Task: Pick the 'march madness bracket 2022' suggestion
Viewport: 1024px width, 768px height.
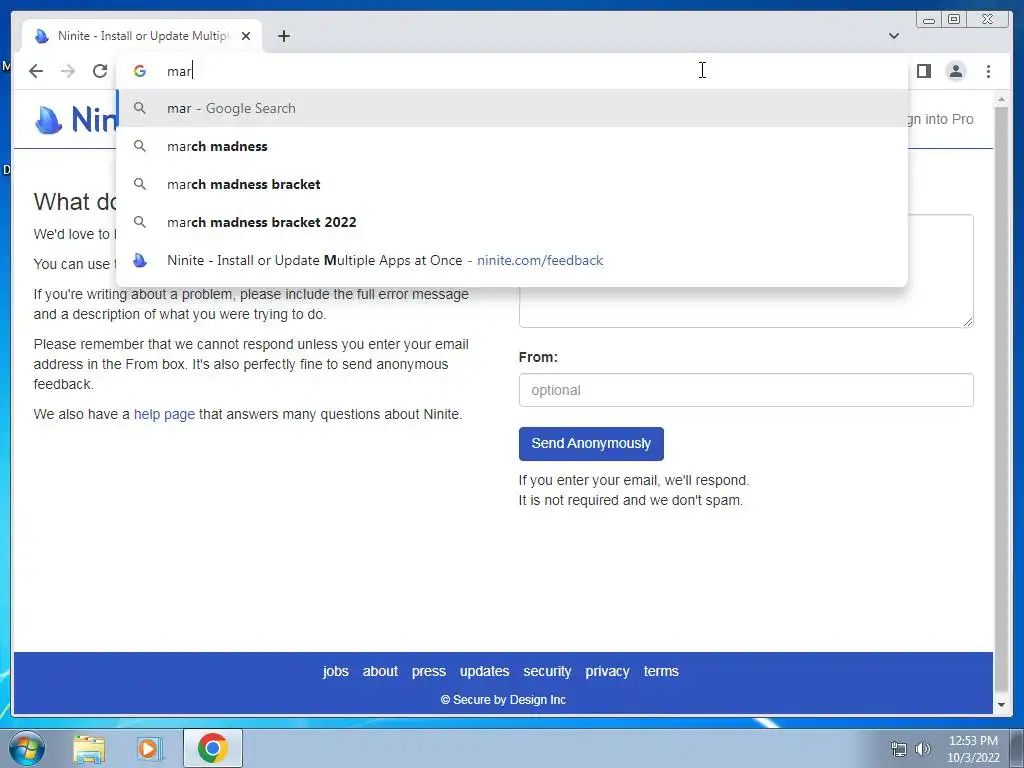Action: (512, 222)
